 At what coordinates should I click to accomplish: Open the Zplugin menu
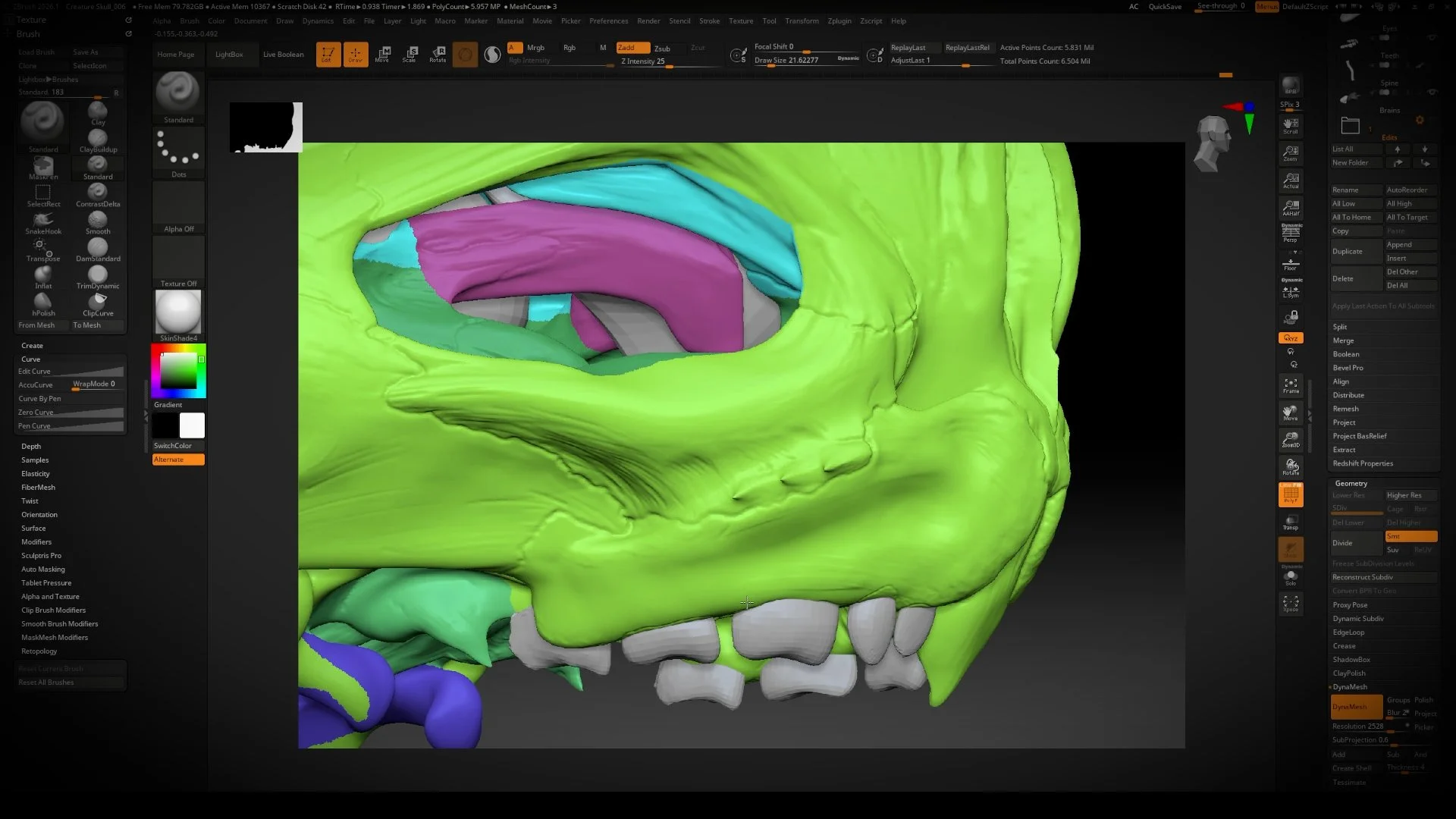(839, 20)
